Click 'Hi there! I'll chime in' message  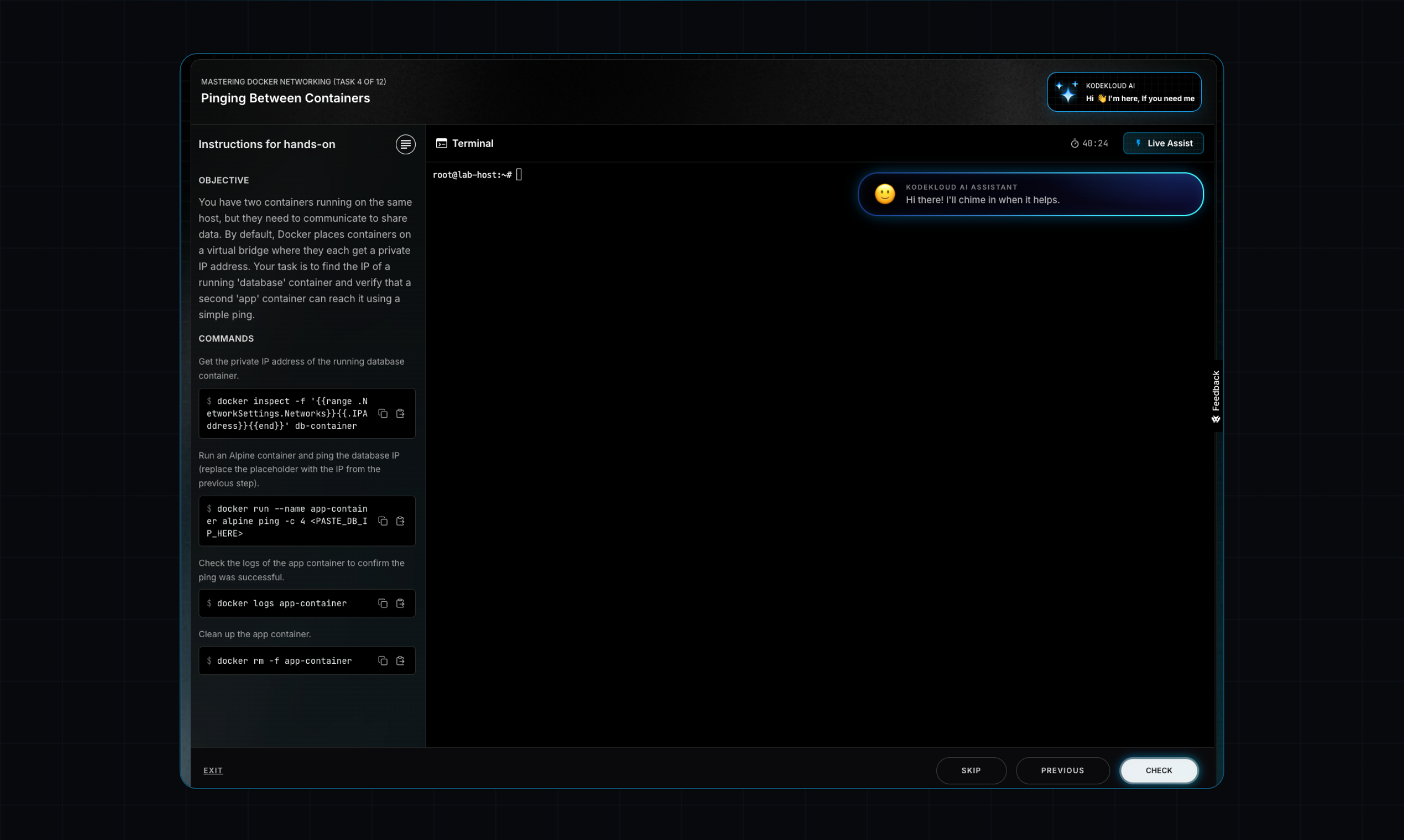pyautogui.click(x=982, y=200)
